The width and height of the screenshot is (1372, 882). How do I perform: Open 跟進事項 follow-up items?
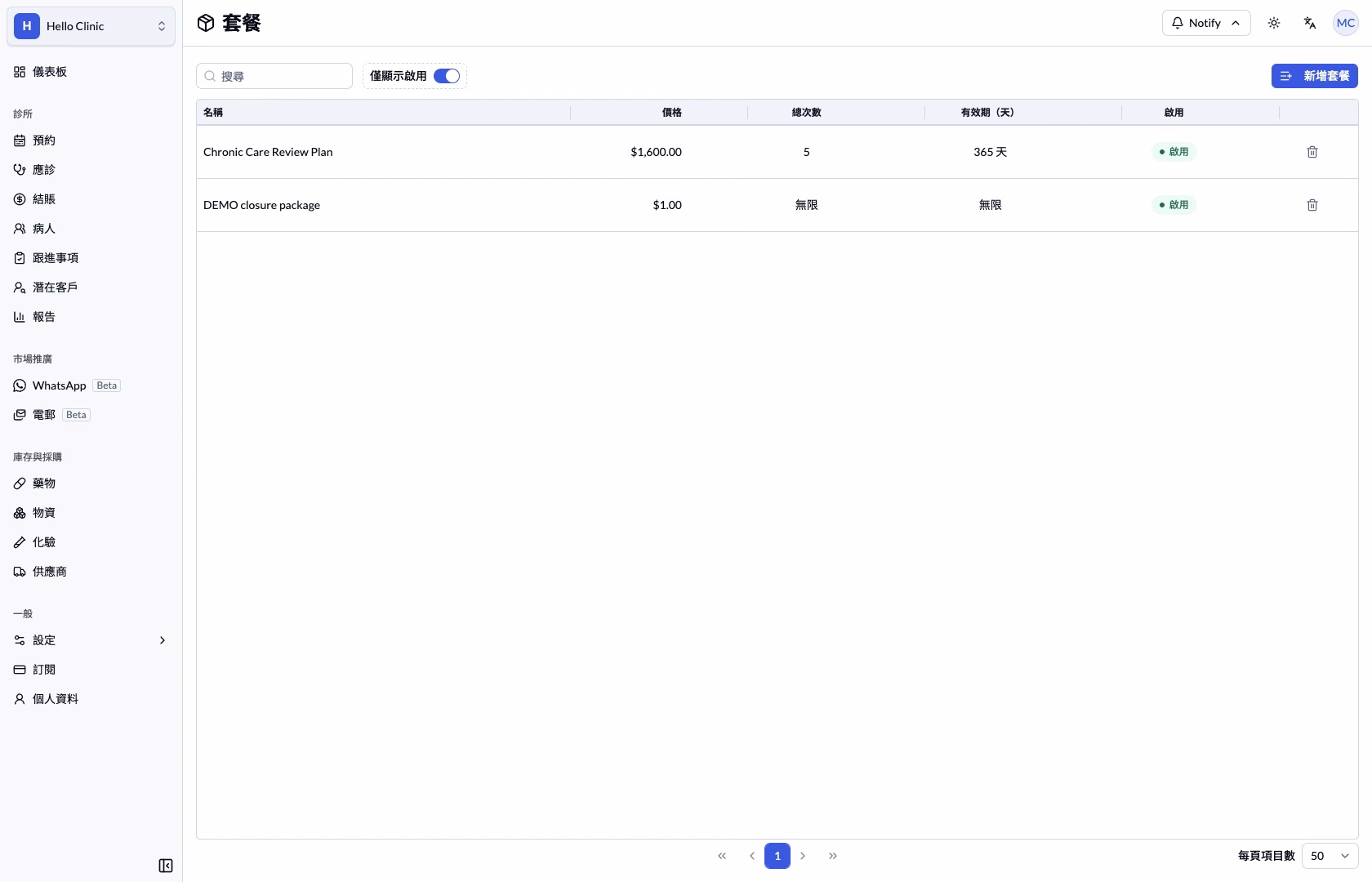pyautogui.click(x=91, y=258)
